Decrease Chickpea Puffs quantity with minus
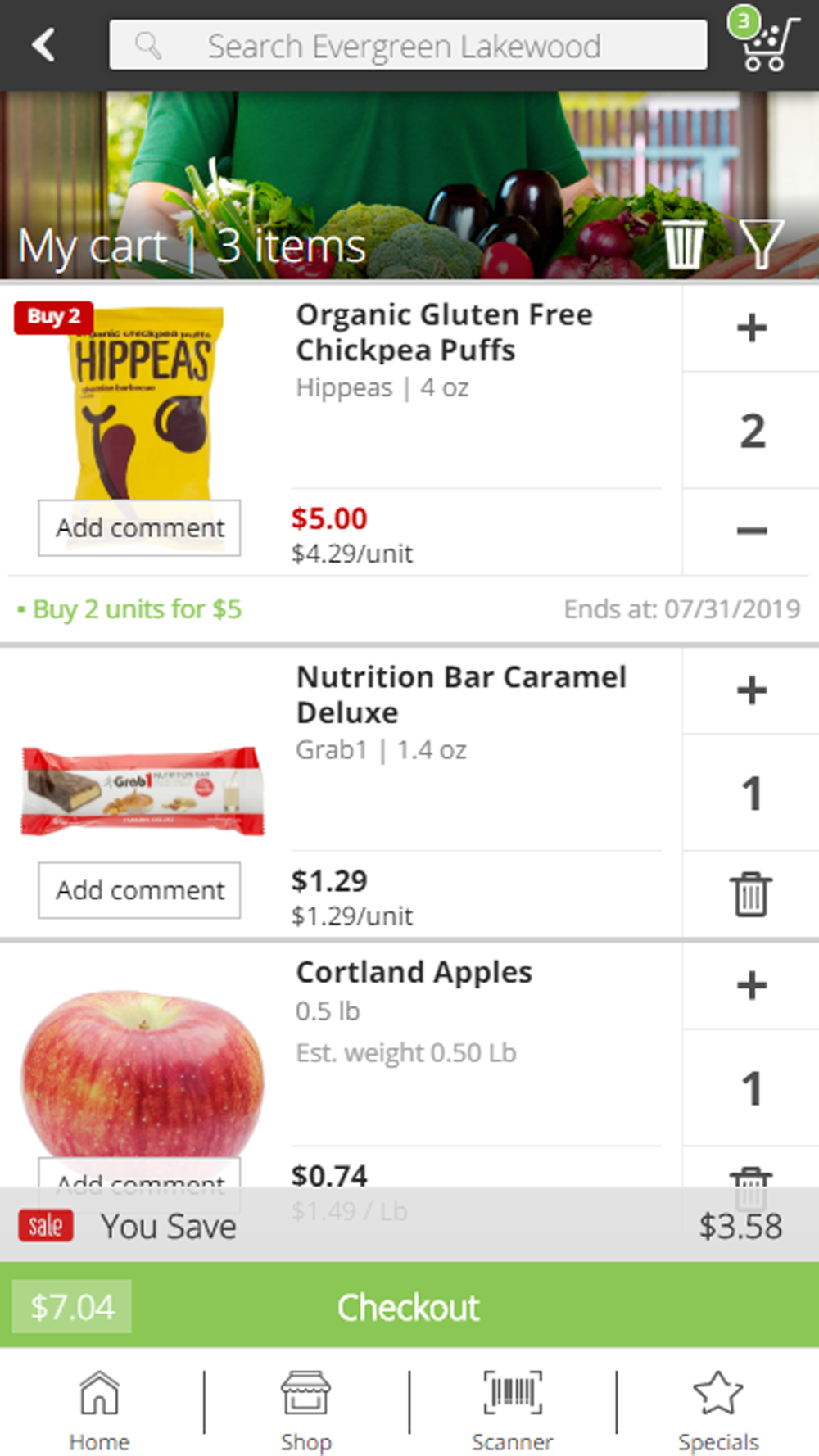The width and height of the screenshot is (819, 1456). tap(751, 531)
